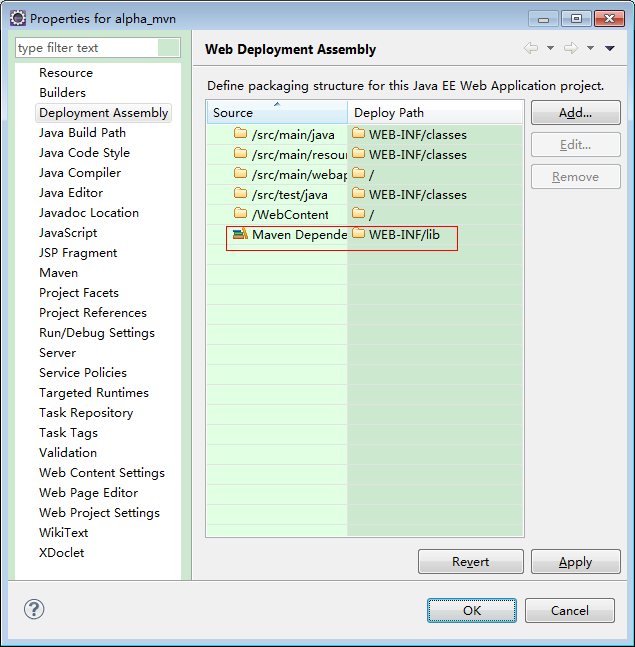The height and width of the screenshot is (647, 635).
Task: Click the help question mark icon
Action: click(x=34, y=609)
